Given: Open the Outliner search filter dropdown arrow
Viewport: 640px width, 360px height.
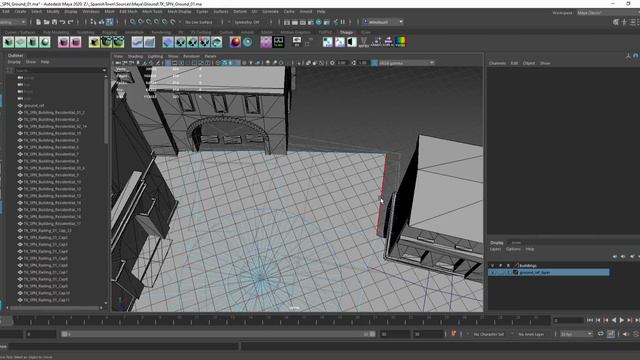Looking at the screenshot, I should [104, 70].
